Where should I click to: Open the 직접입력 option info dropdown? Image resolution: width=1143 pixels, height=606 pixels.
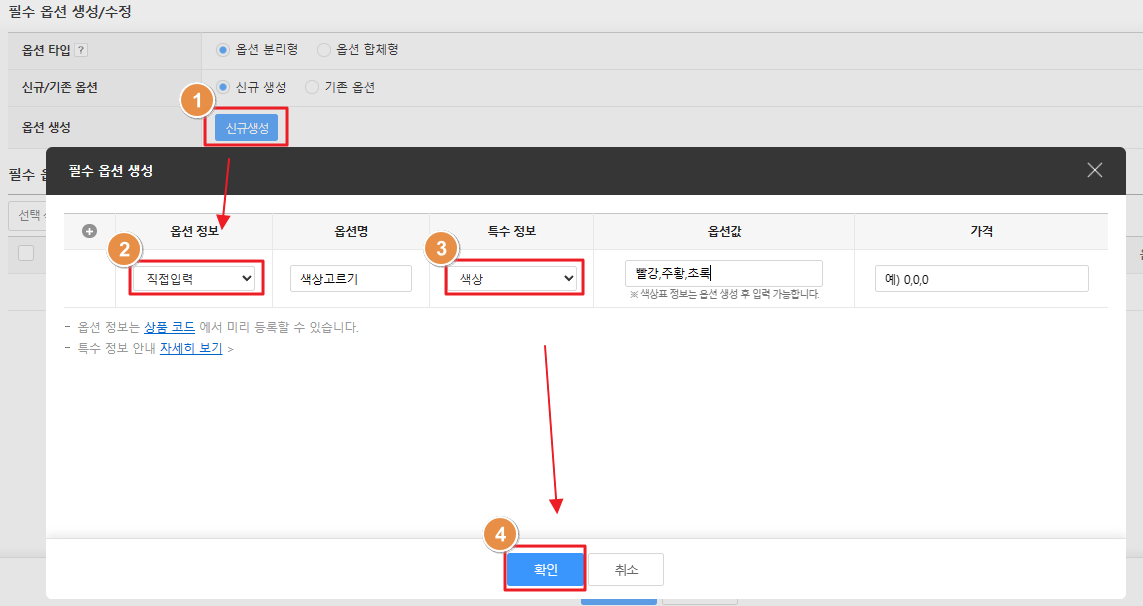(194, 279)
